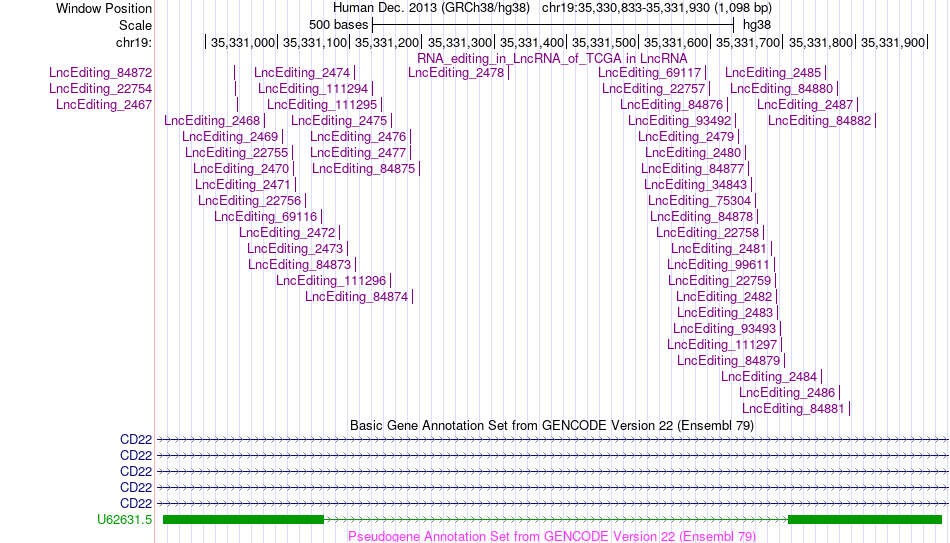The width and height of the screenshot is (950, 543).
Task: Select the left green U62631.5 exon block
Action: click(x=244, y=519)
